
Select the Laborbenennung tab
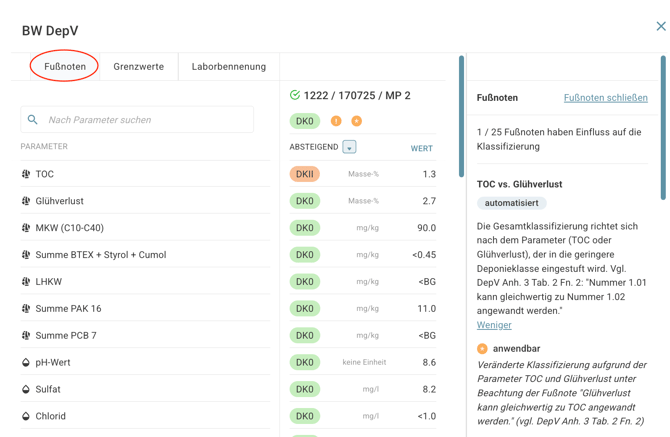(228, 66)
